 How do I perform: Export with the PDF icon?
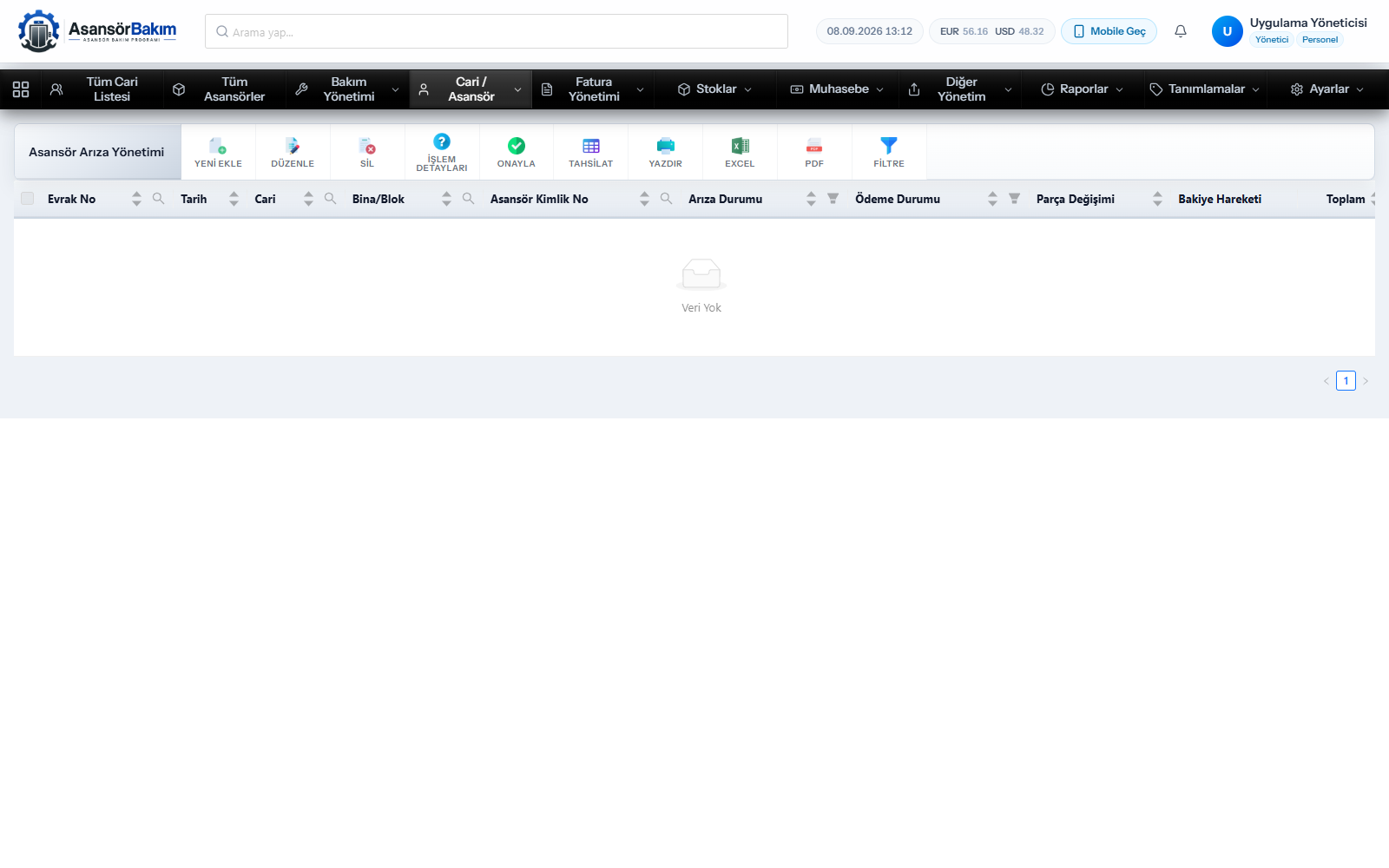814,145
